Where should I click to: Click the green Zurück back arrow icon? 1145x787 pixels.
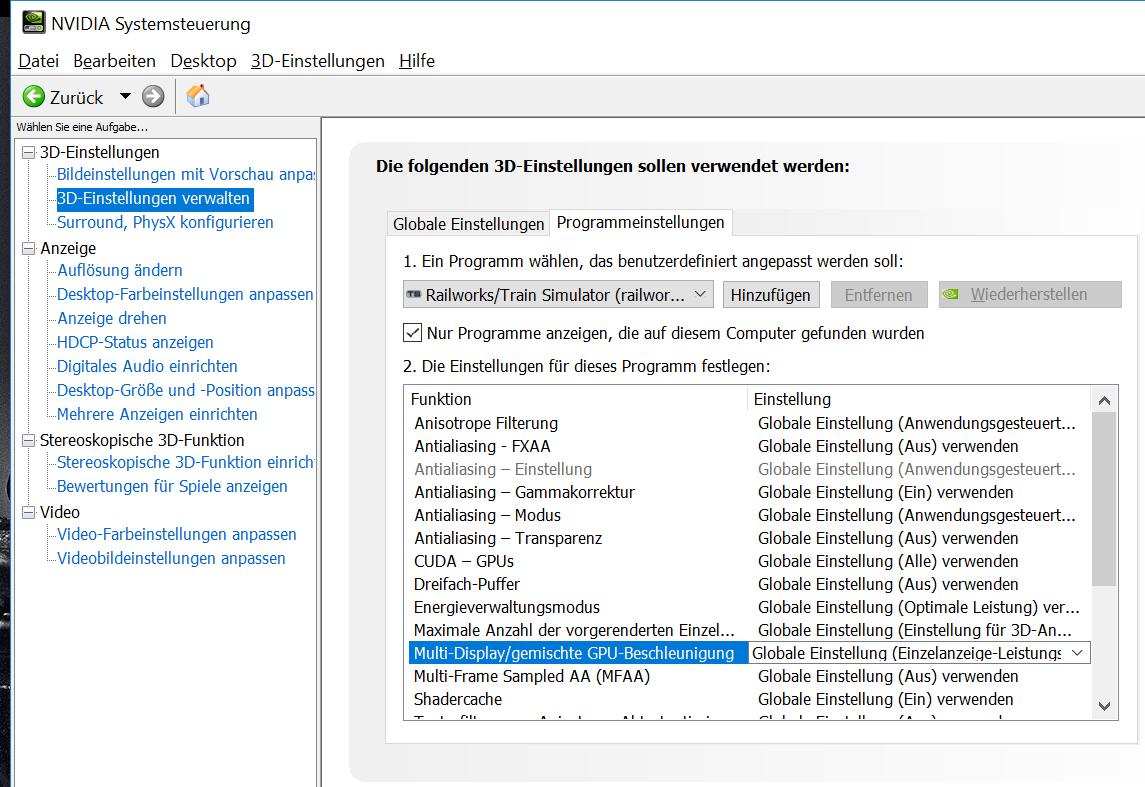click(x=34, y=96)
